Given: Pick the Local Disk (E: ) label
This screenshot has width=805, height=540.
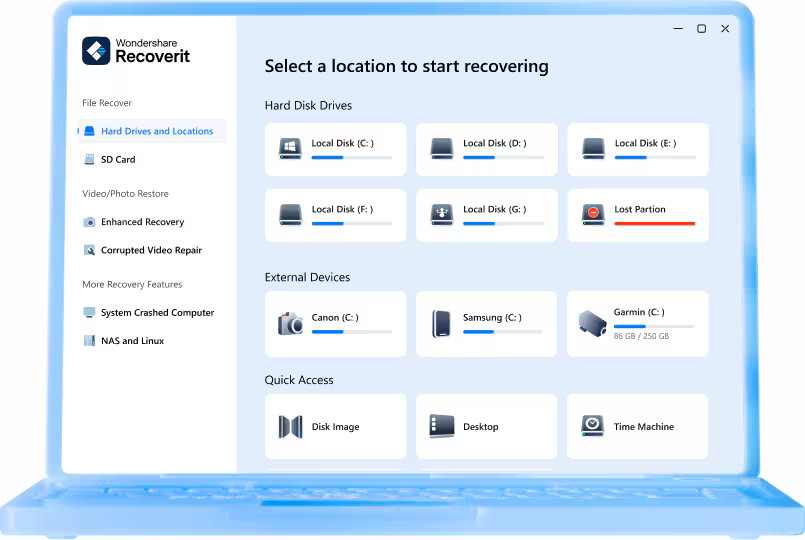Looking at the screenshot, I should coord(645,143).
